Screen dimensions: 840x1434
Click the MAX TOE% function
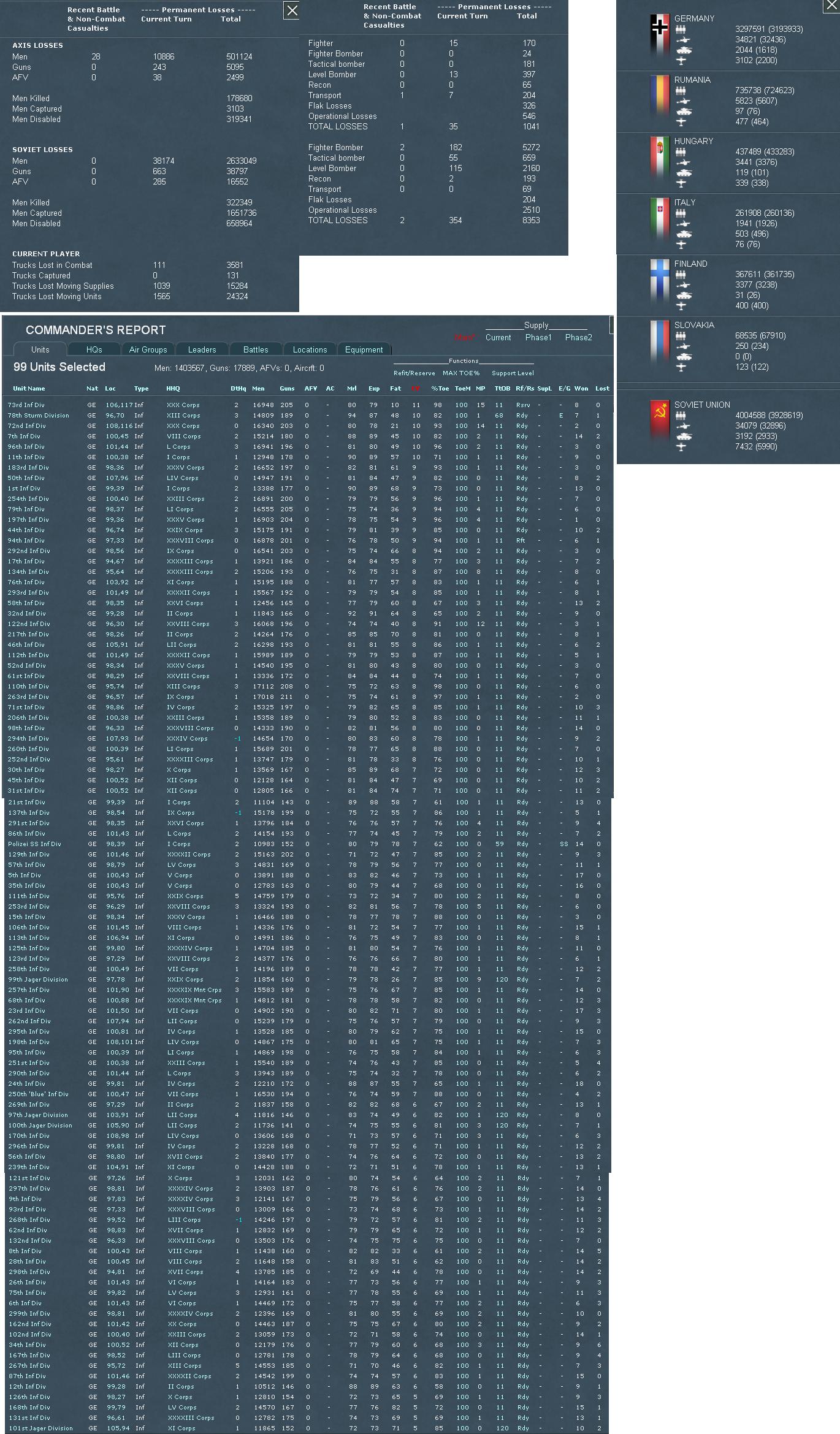[x=461, y=373]
